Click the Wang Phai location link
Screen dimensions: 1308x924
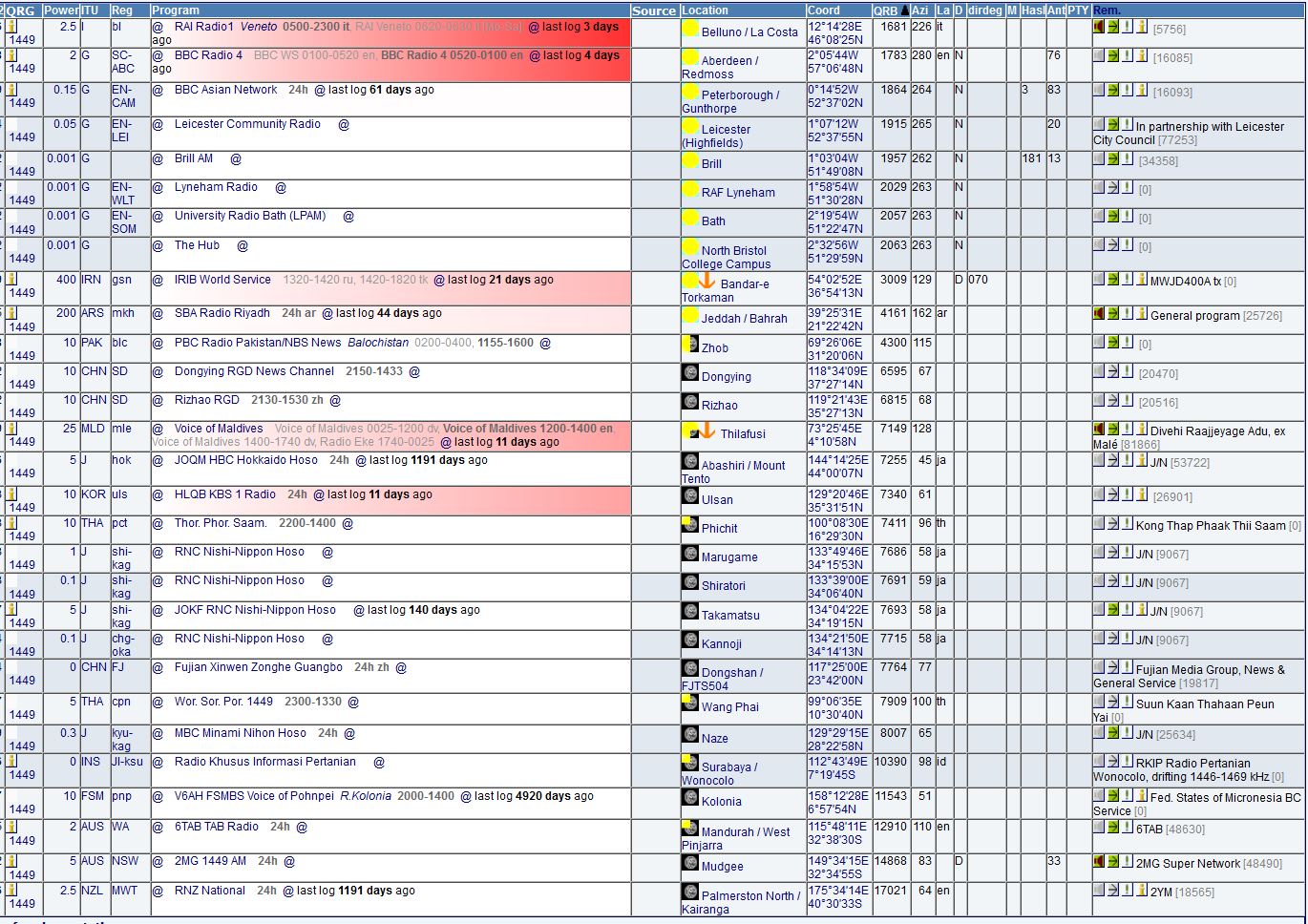click(x=730, y=707)
